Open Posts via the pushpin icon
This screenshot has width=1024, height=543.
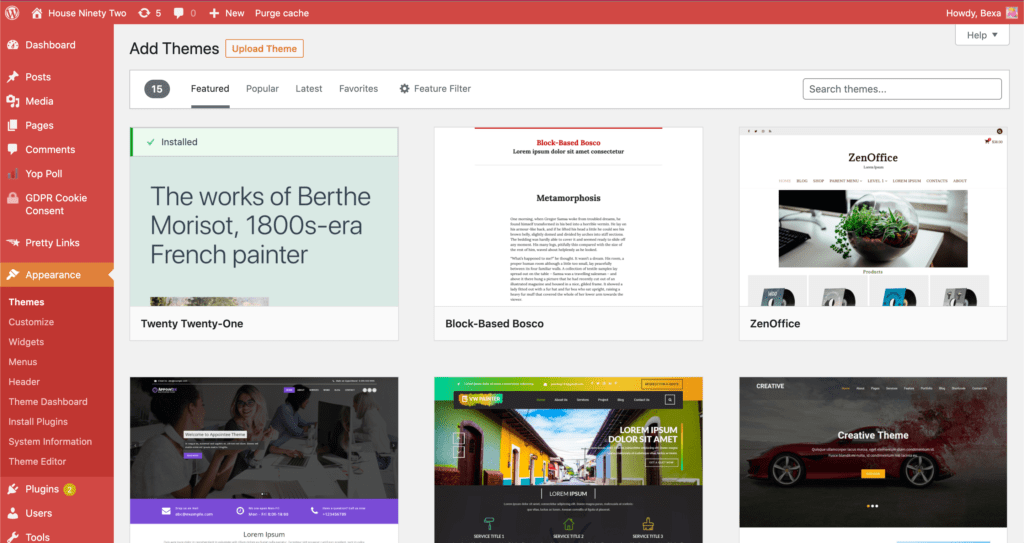[x=13, y=77]
